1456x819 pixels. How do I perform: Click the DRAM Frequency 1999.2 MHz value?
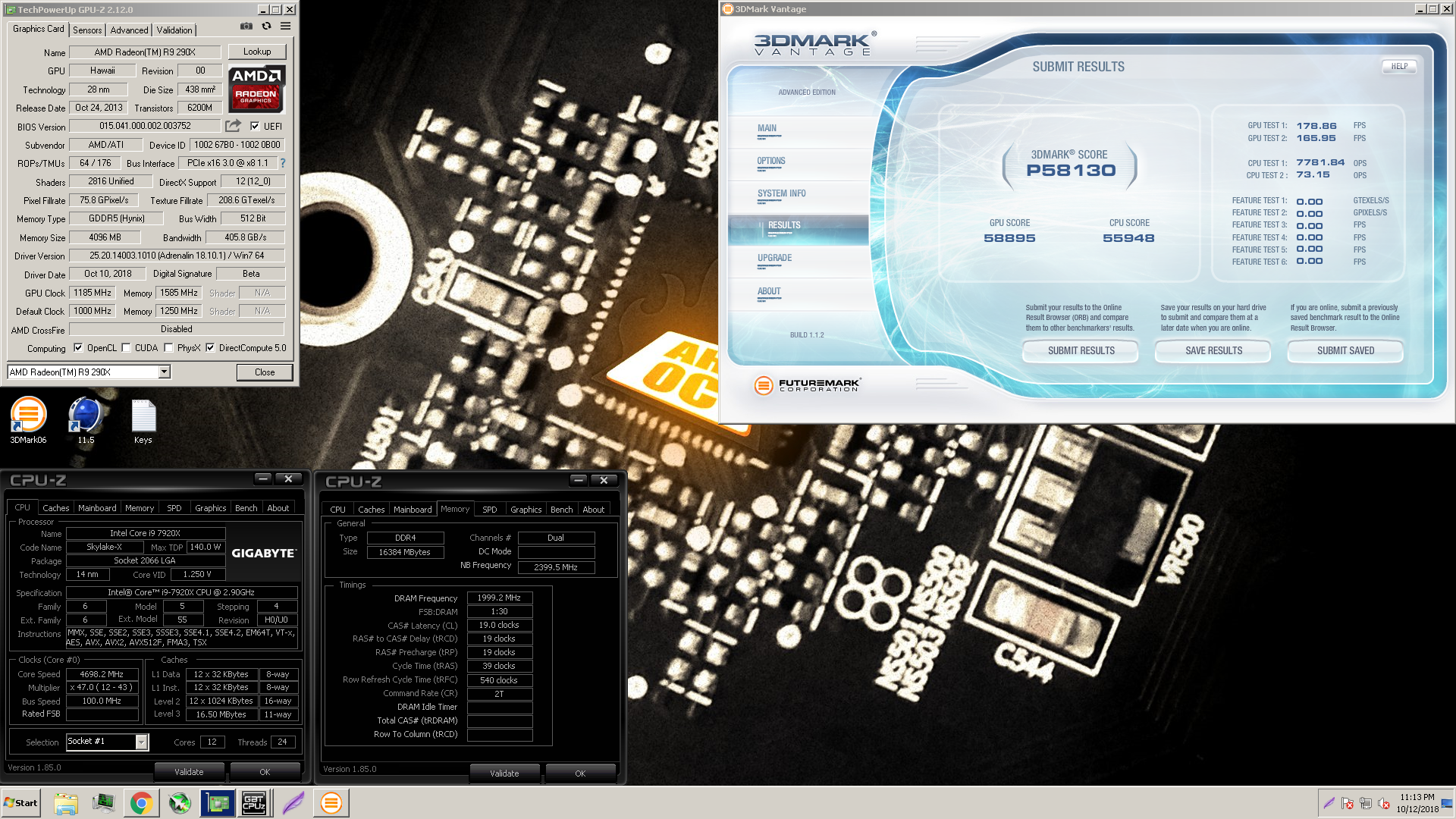[x=499, y=598]
